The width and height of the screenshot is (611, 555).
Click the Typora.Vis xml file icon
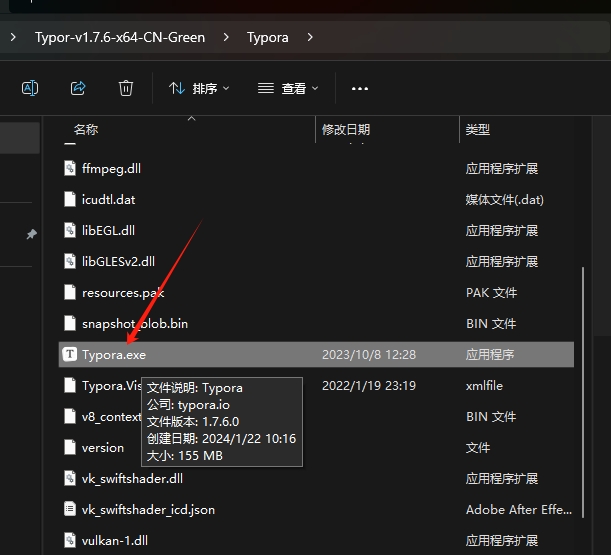(x=70, y=385)
